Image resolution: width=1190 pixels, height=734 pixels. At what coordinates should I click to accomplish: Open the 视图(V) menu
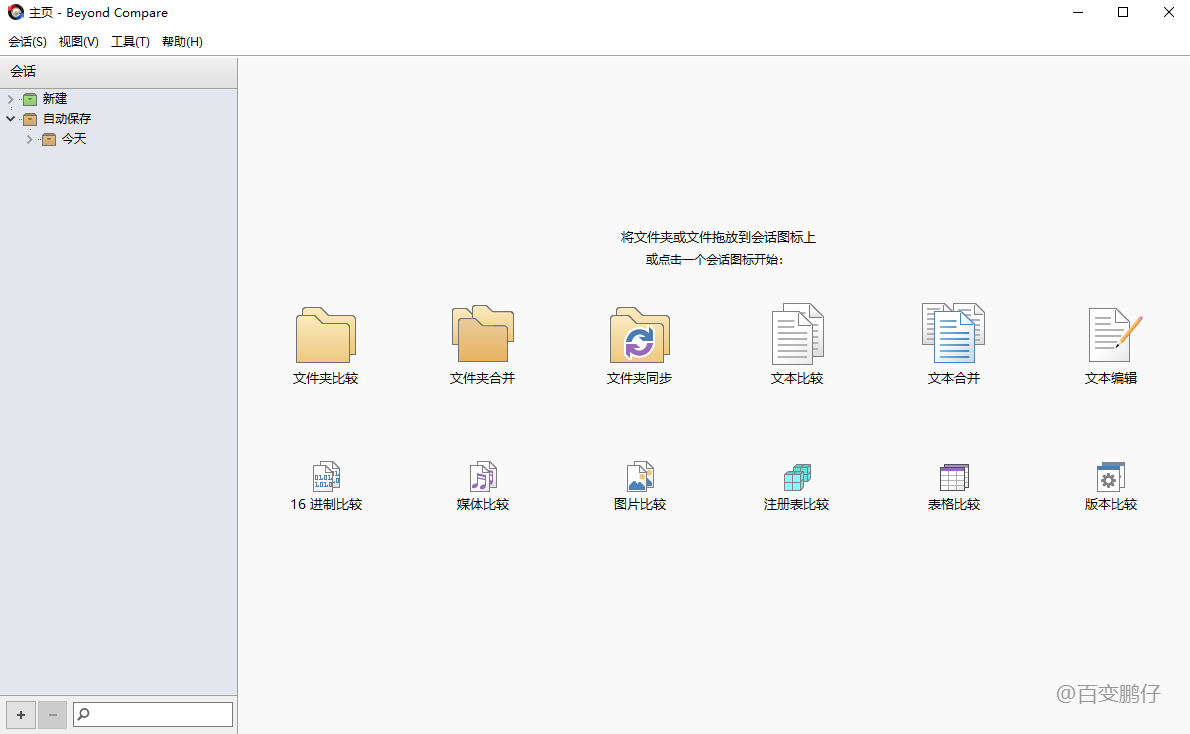click(78, 42)
